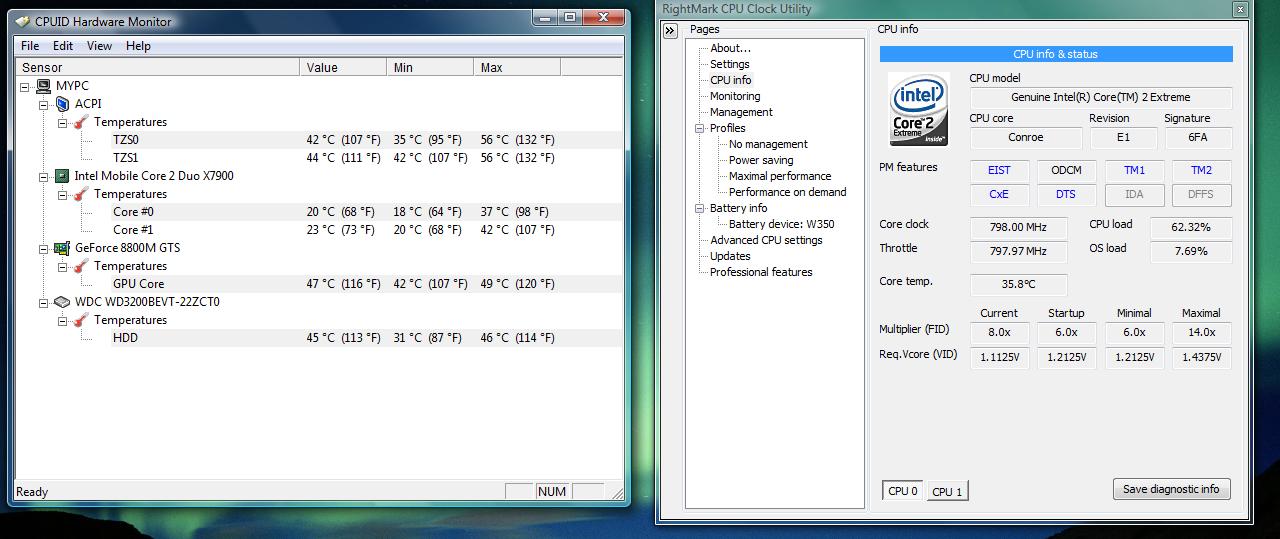Collapse the MYPC tree node

(x=25, y=87)
